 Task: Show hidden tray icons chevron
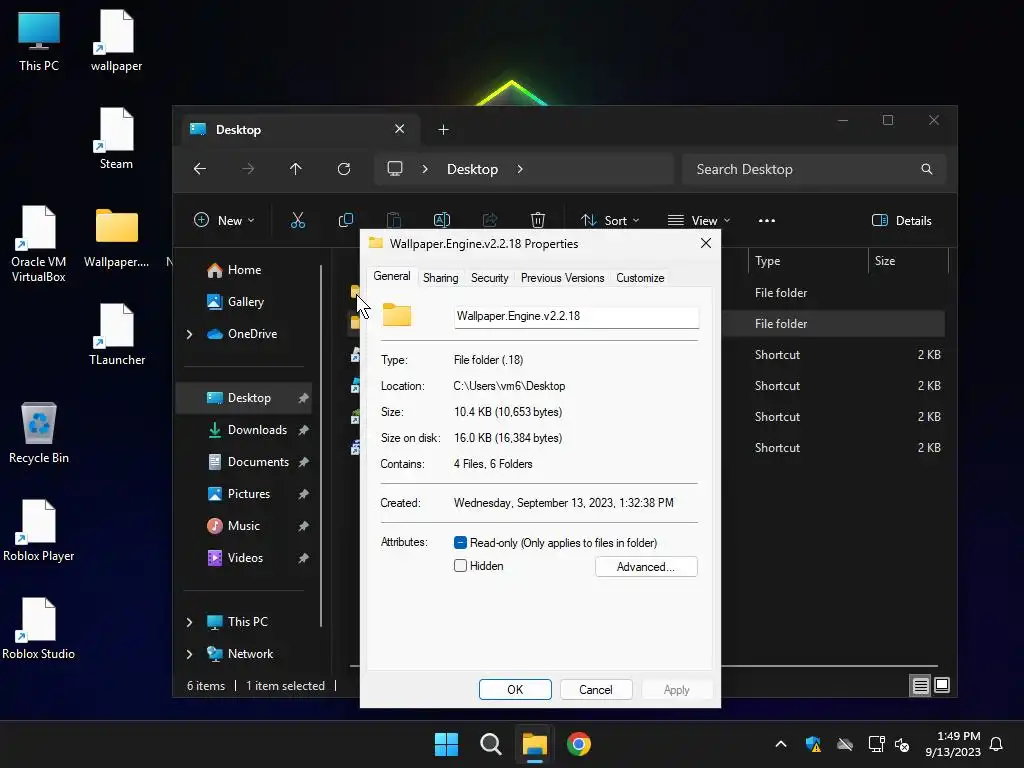coord(780,744)
